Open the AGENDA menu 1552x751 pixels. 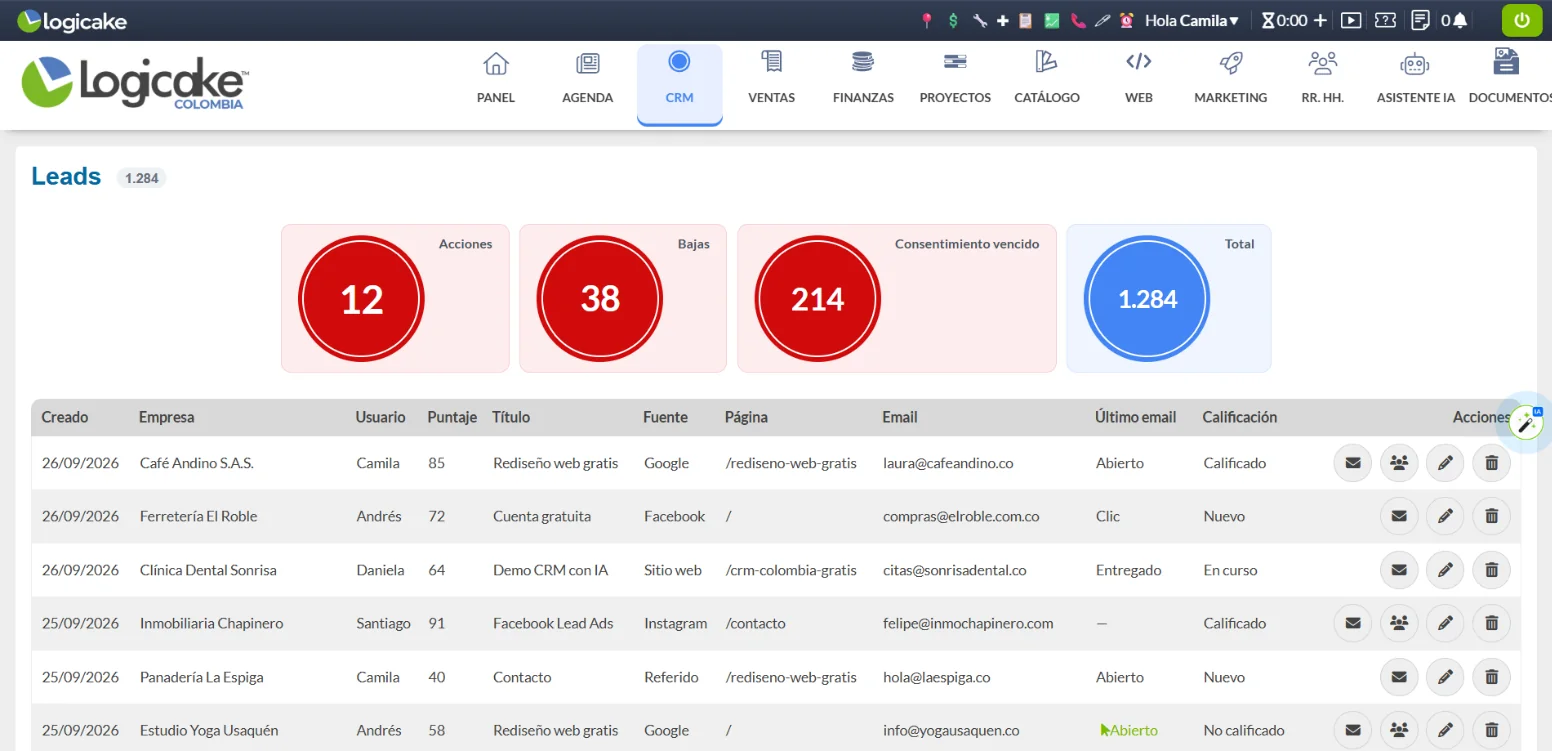pos(588,78)
